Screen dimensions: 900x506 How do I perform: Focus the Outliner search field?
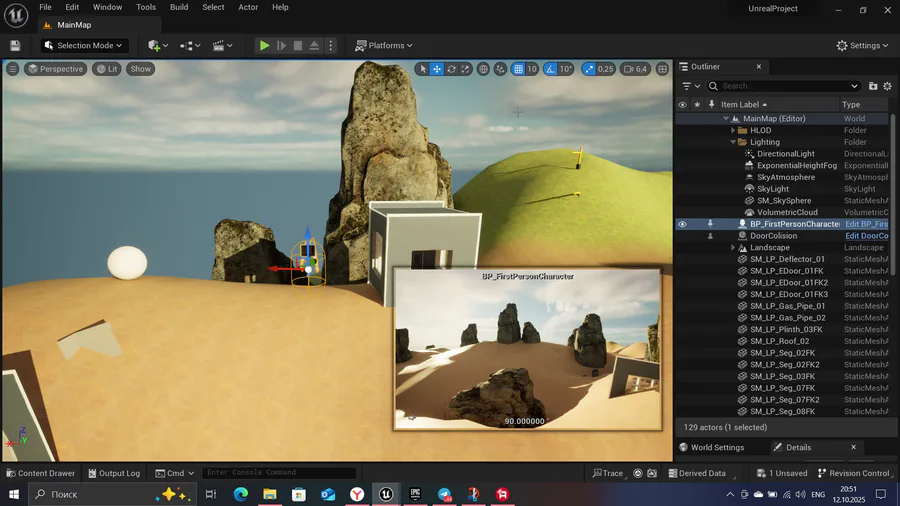pyautogui.click(x=785, y=86)
